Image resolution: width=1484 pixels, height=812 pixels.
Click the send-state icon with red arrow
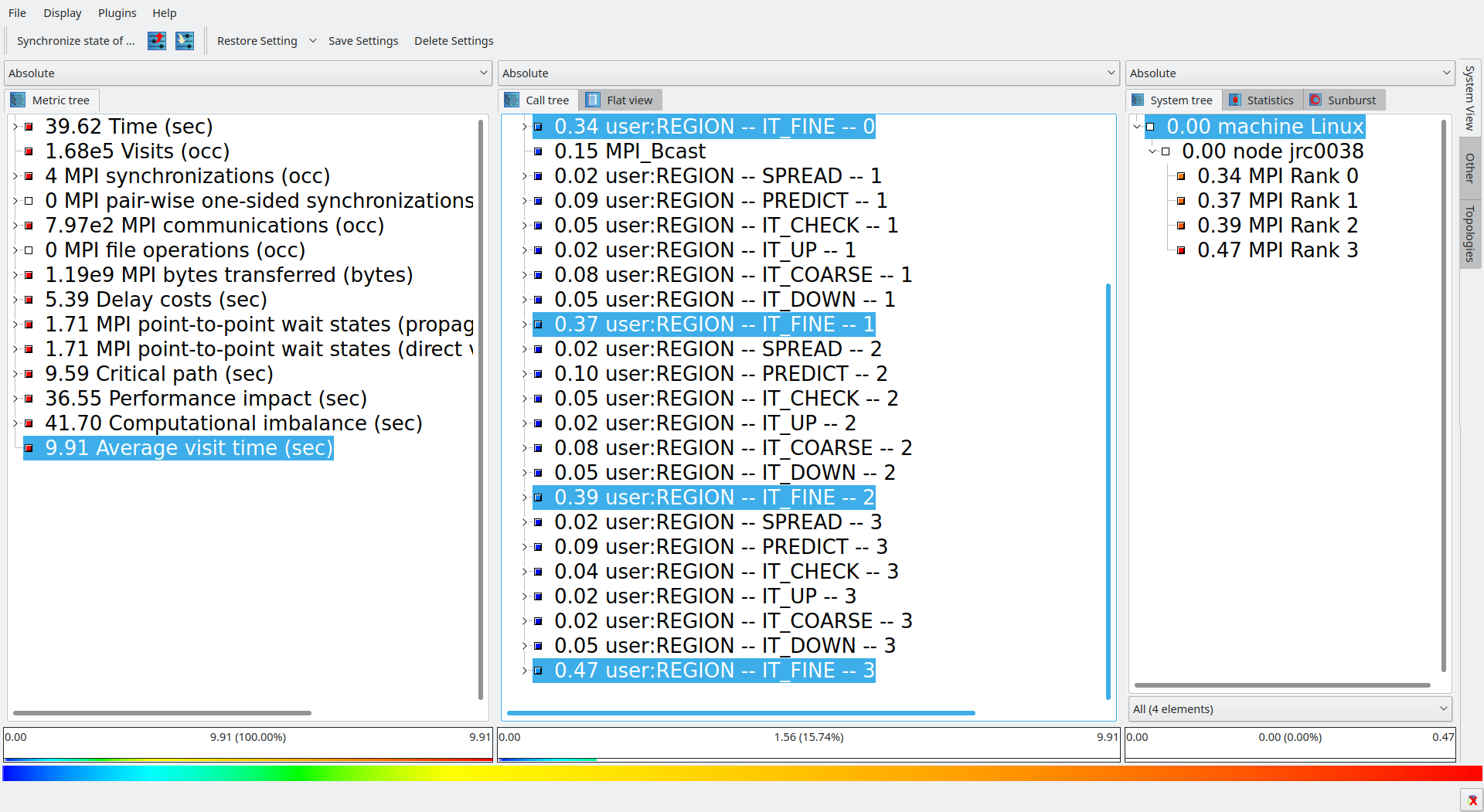pyautogui.click(x=157, y=41)
